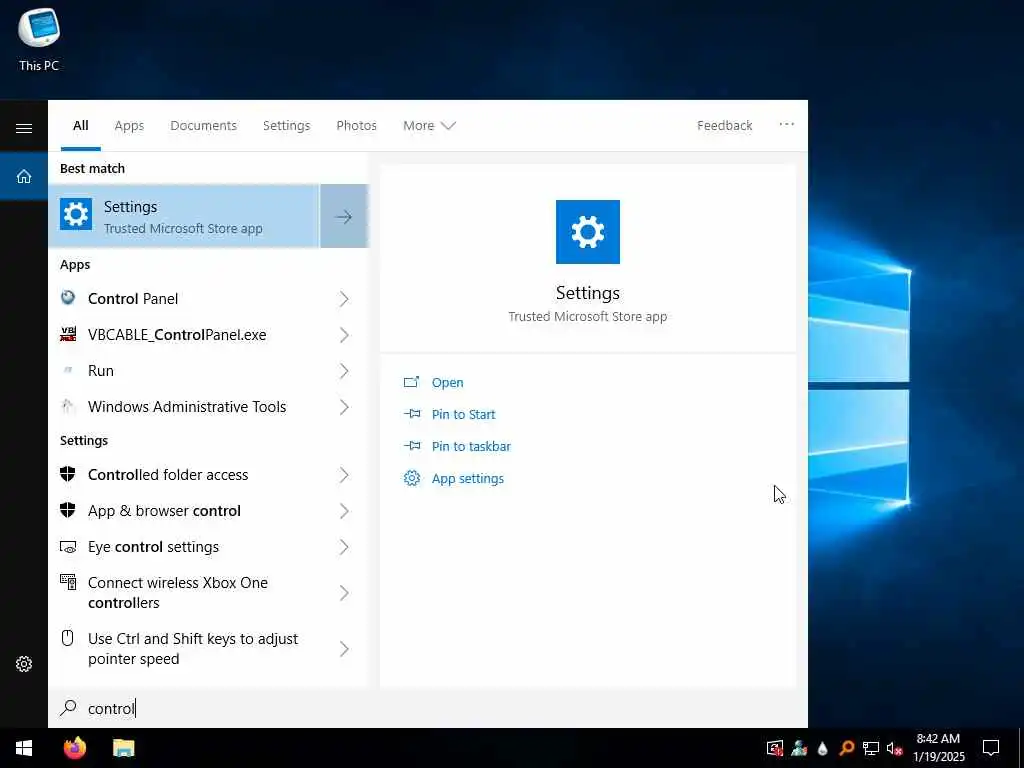Switch to the Settings search tab
The height and width of the screenshot is (768, 1024).
(286, 125)
